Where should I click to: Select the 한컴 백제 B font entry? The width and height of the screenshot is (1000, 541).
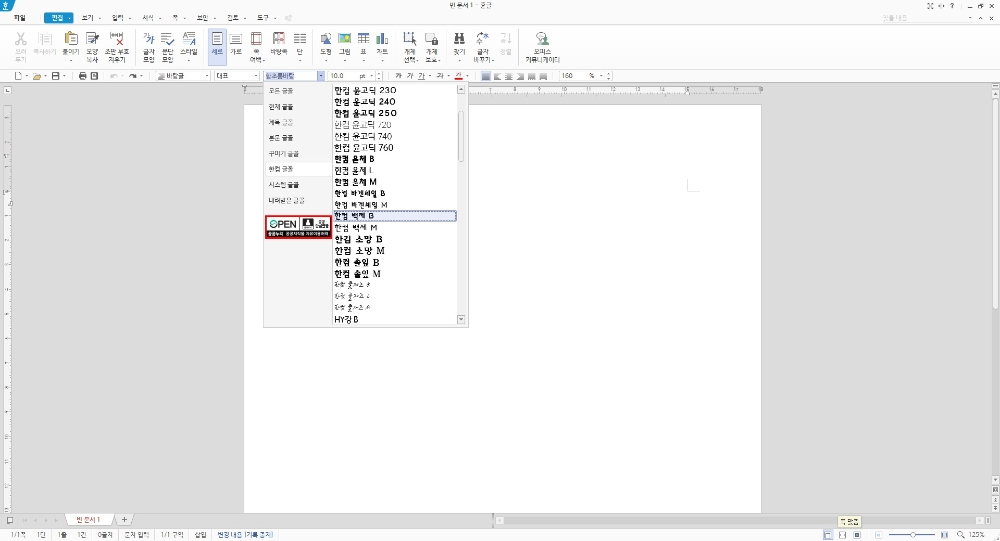coord(394,215)
